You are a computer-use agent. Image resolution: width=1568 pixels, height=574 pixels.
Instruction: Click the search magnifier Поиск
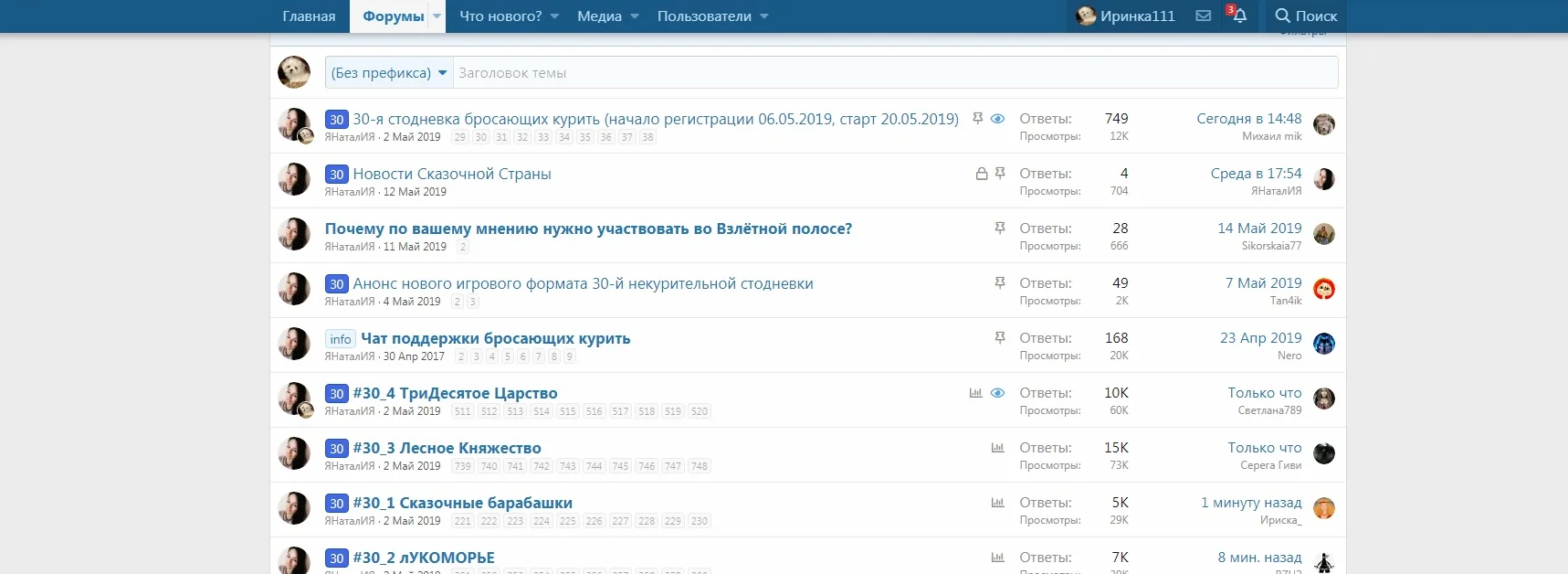[1306, 16]
